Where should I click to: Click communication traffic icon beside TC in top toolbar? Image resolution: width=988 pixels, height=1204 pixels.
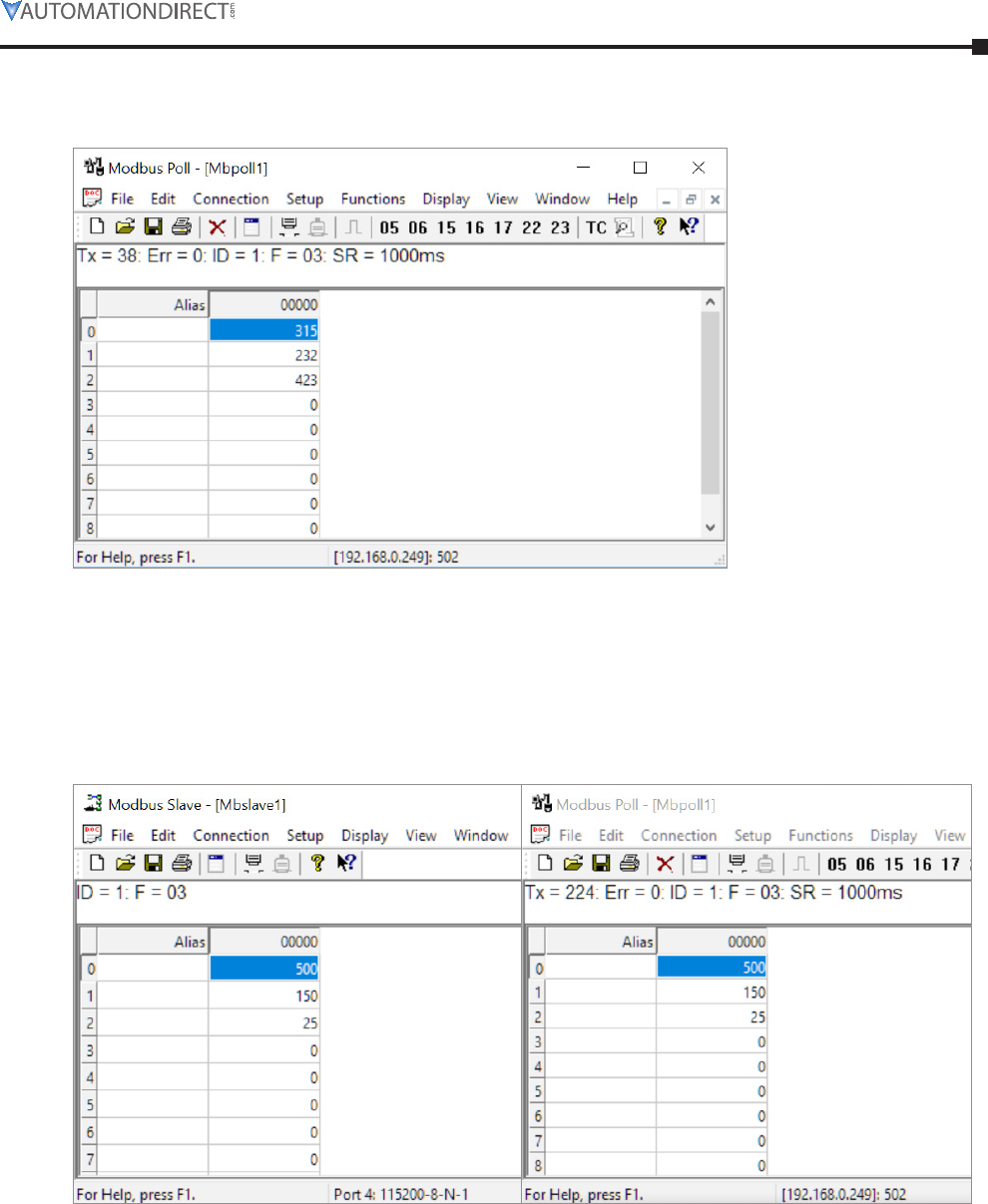(624, 227)
